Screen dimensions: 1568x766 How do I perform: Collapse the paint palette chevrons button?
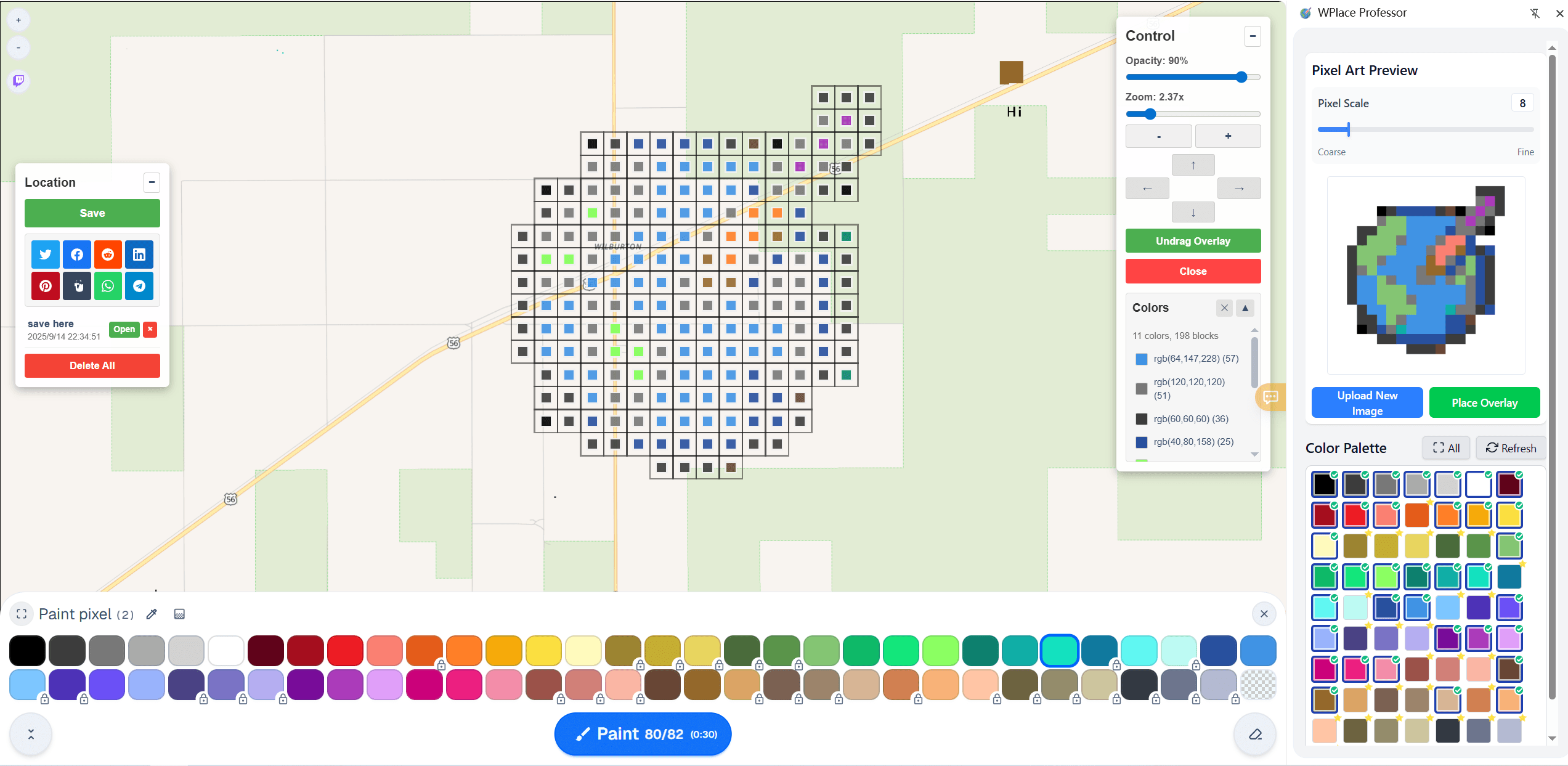coord(31,734)
